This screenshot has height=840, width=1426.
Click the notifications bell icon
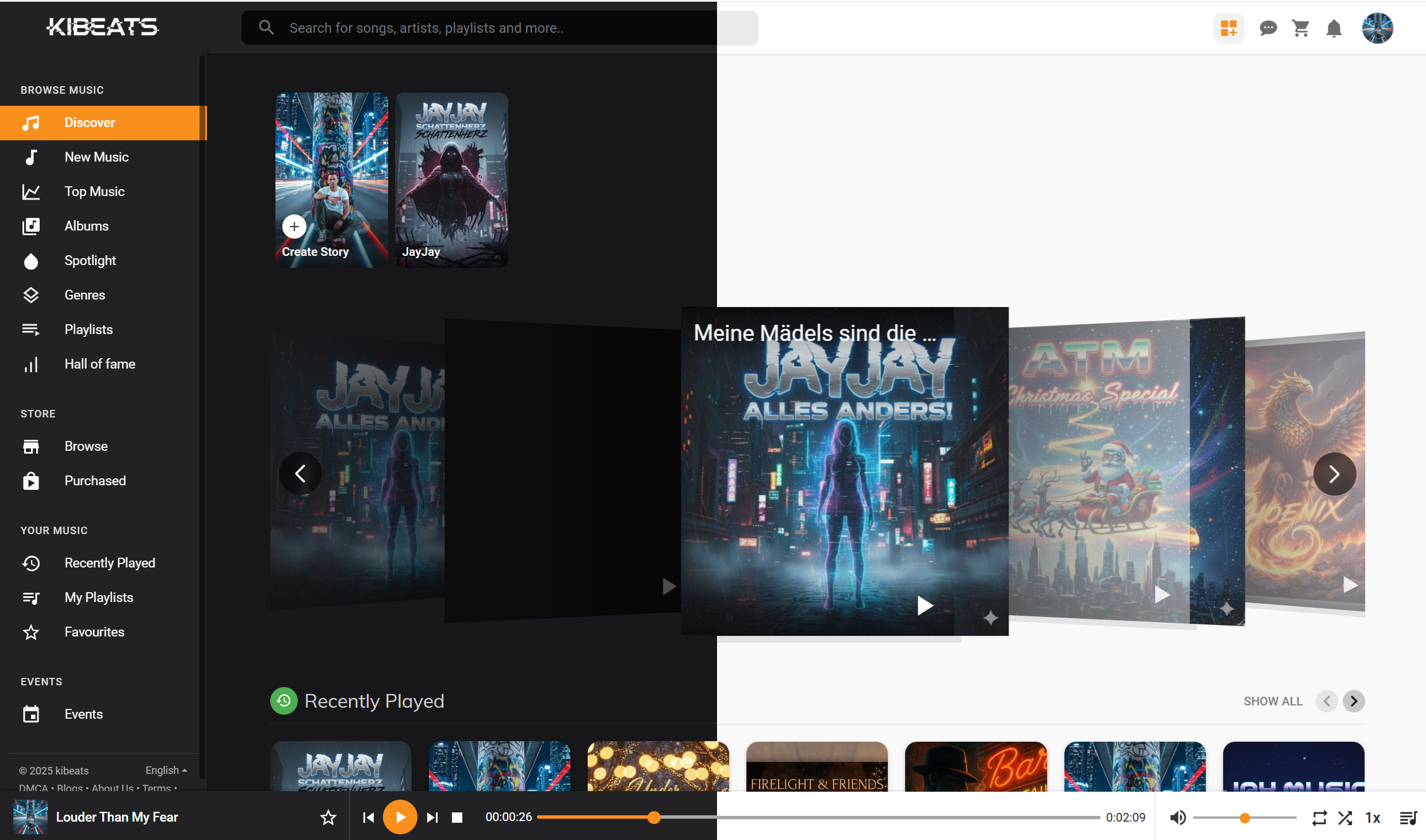click(1334, 28)
